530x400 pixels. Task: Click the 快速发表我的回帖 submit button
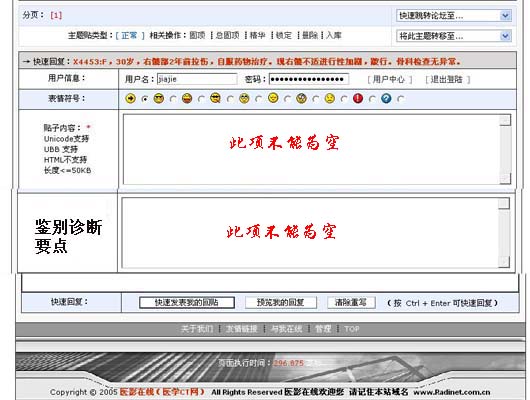(187, 302)
